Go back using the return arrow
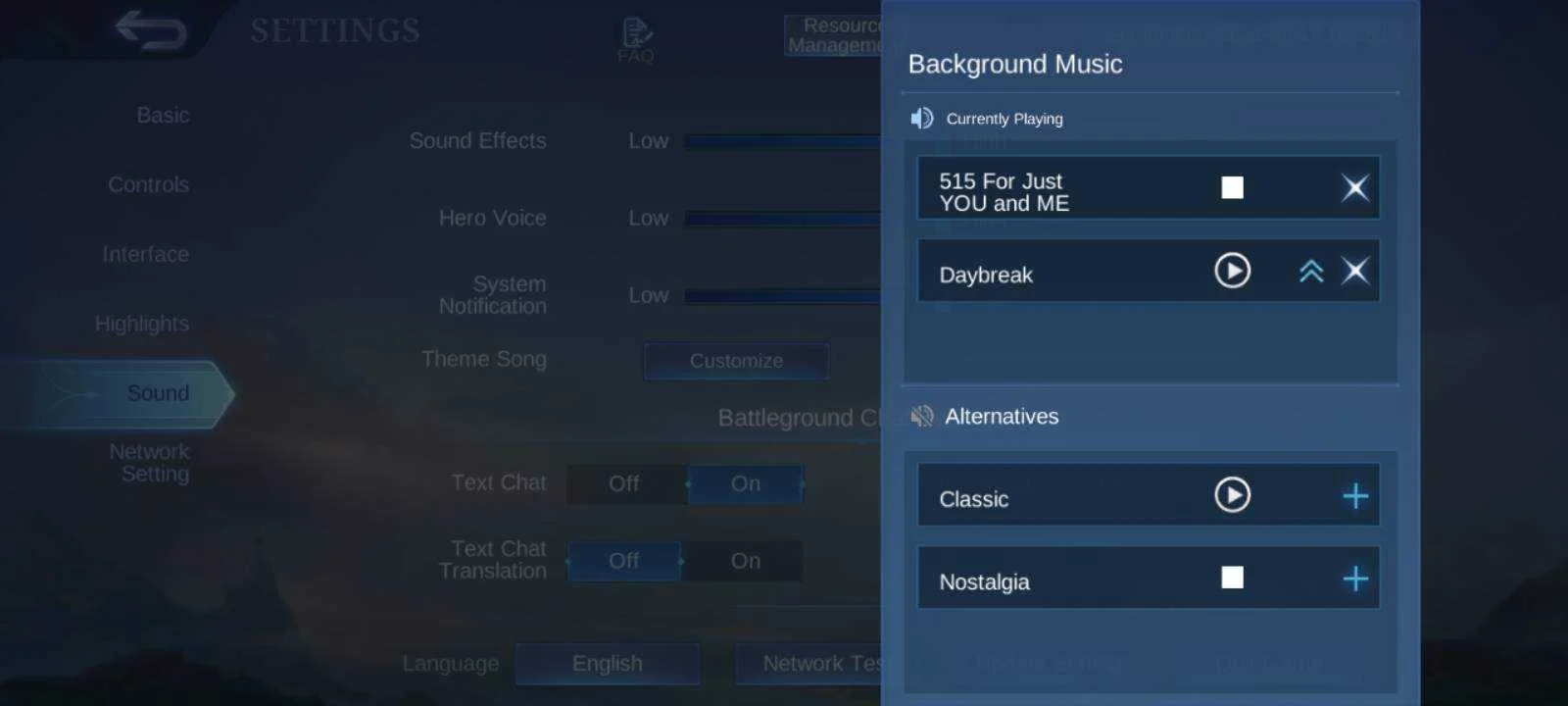 pos(151,30)
